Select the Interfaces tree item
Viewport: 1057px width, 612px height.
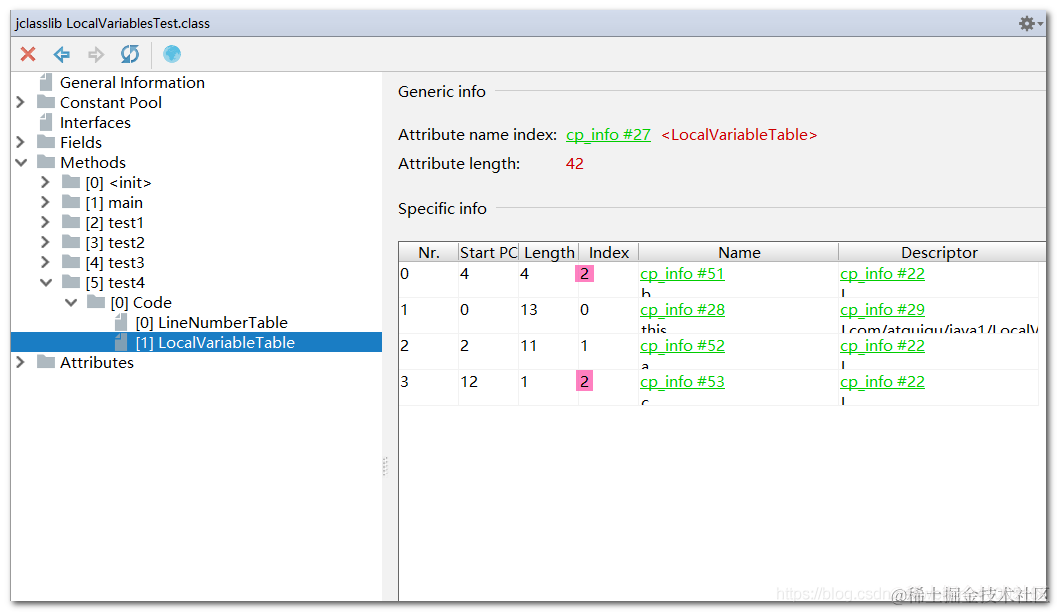coord(95,123)
